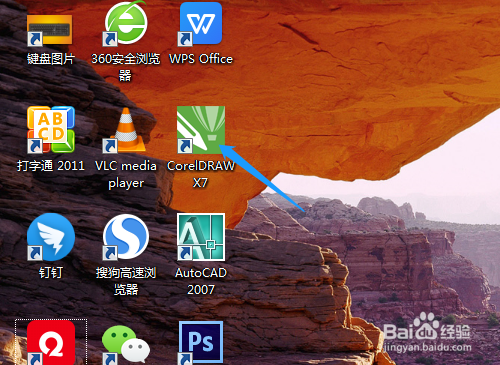Select the CorelDRAW X7 green icon
The height and width of the screenshot is (365, 500).
[x=201, y=130]
